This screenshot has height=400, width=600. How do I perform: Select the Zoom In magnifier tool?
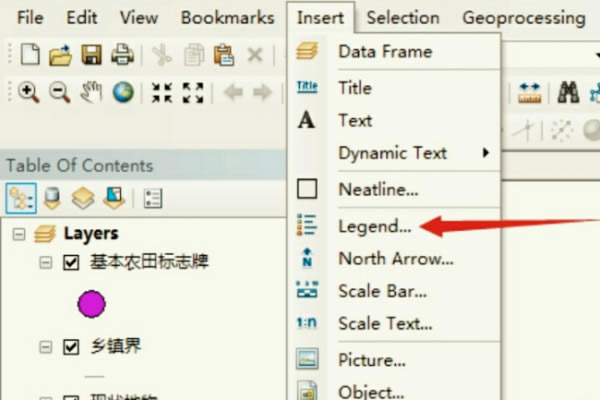click(x=29, y=93)
